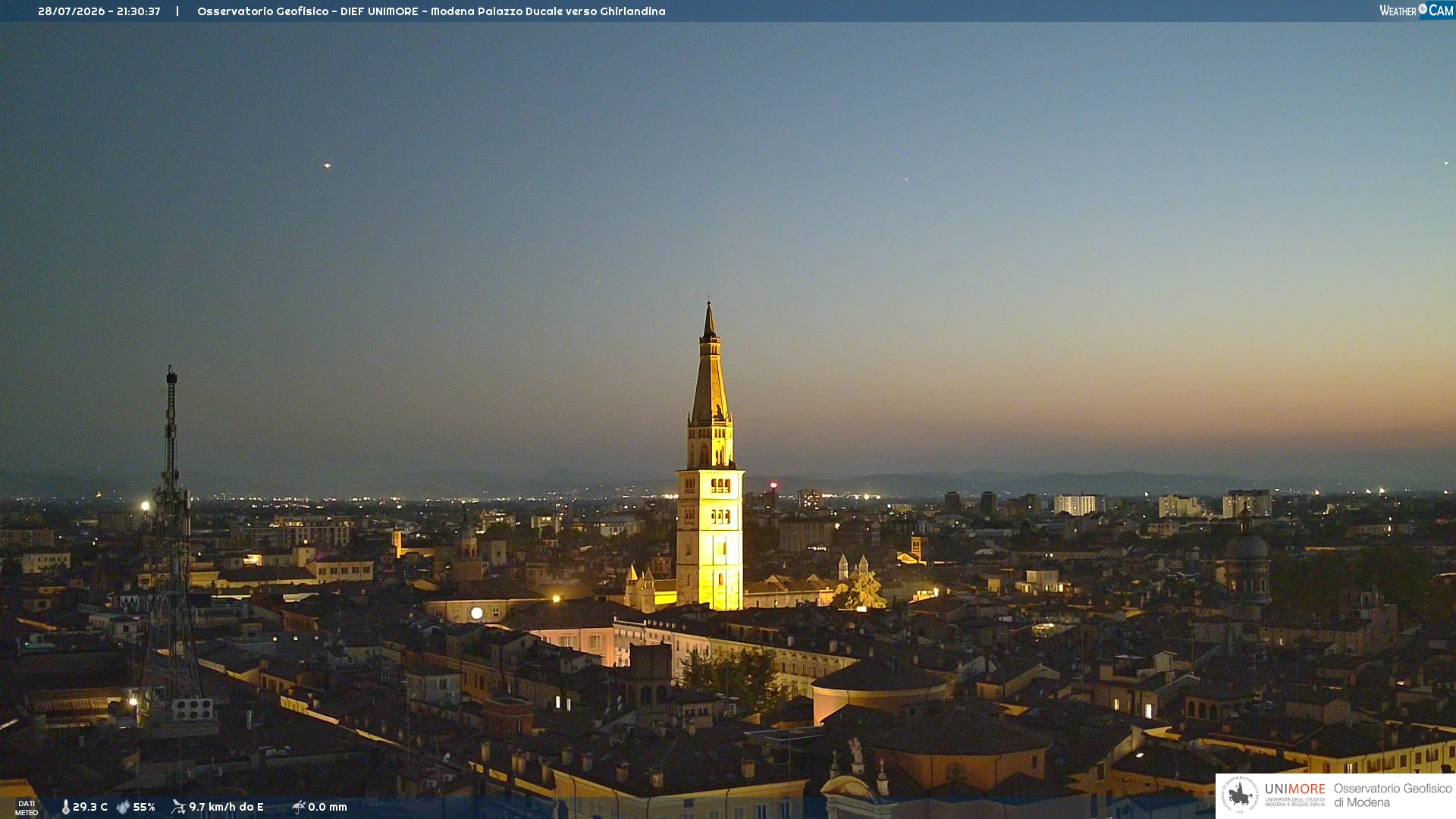Click the WeatherCAM logo
This screenshot has height=819, width=1456.
click(x=1417, y=11)
